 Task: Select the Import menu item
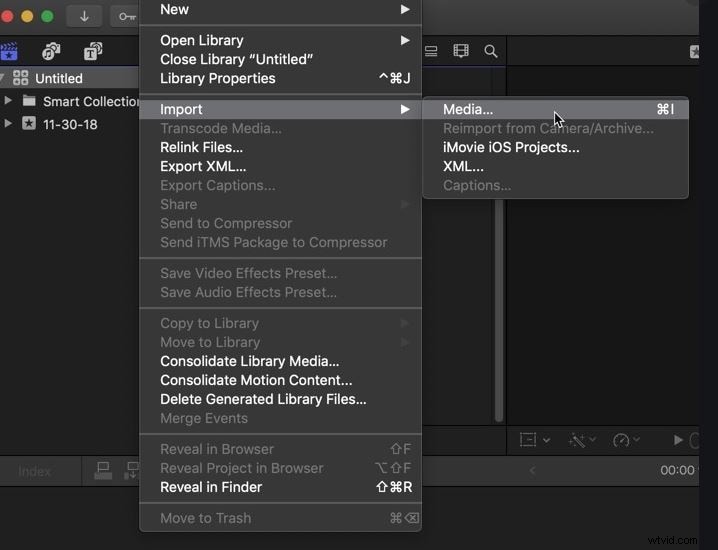pos(280,109)
